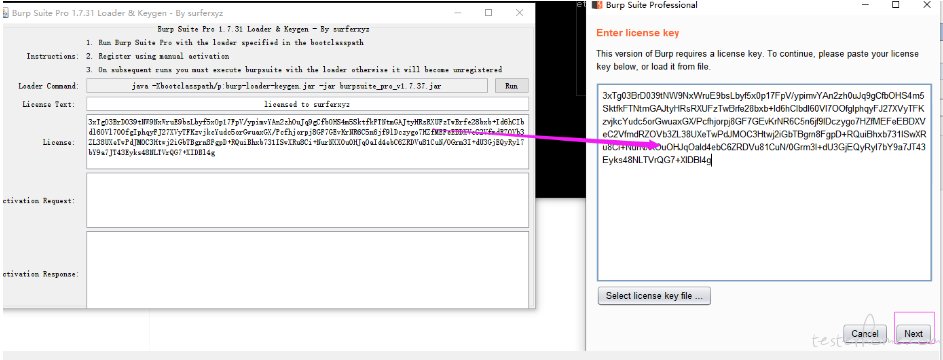Click Cancel in Burp Suite Professional dialog

click(865, 334)
